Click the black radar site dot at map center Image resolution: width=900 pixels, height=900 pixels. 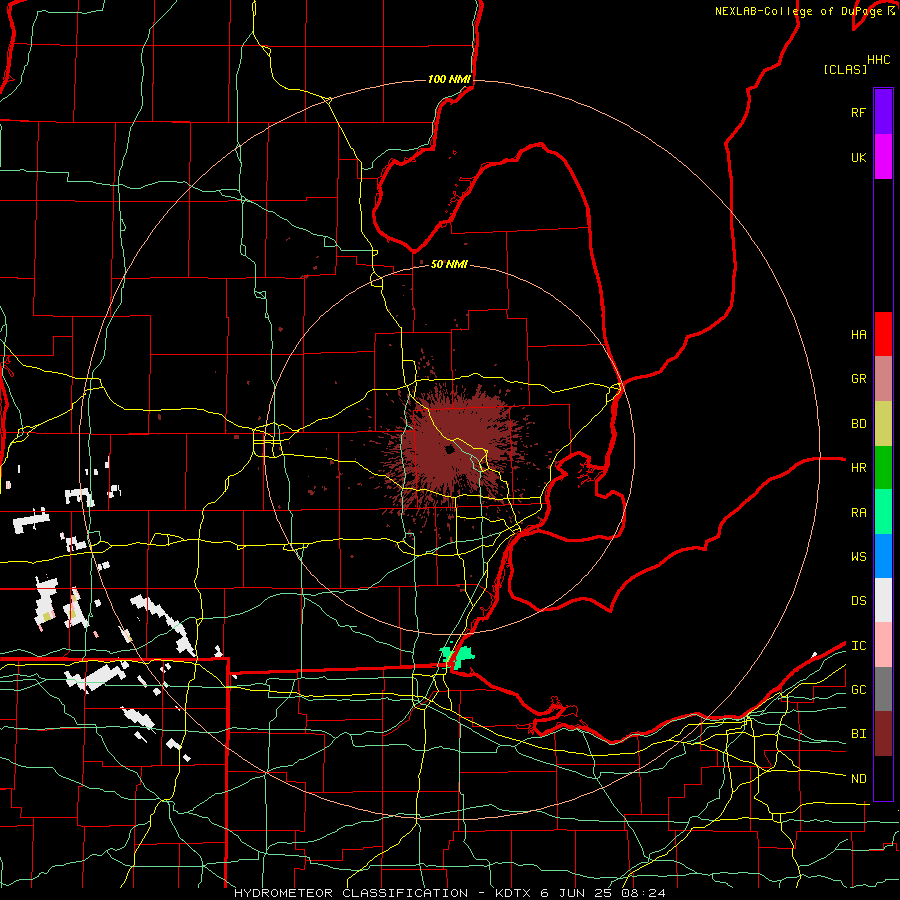click(450, 449)
